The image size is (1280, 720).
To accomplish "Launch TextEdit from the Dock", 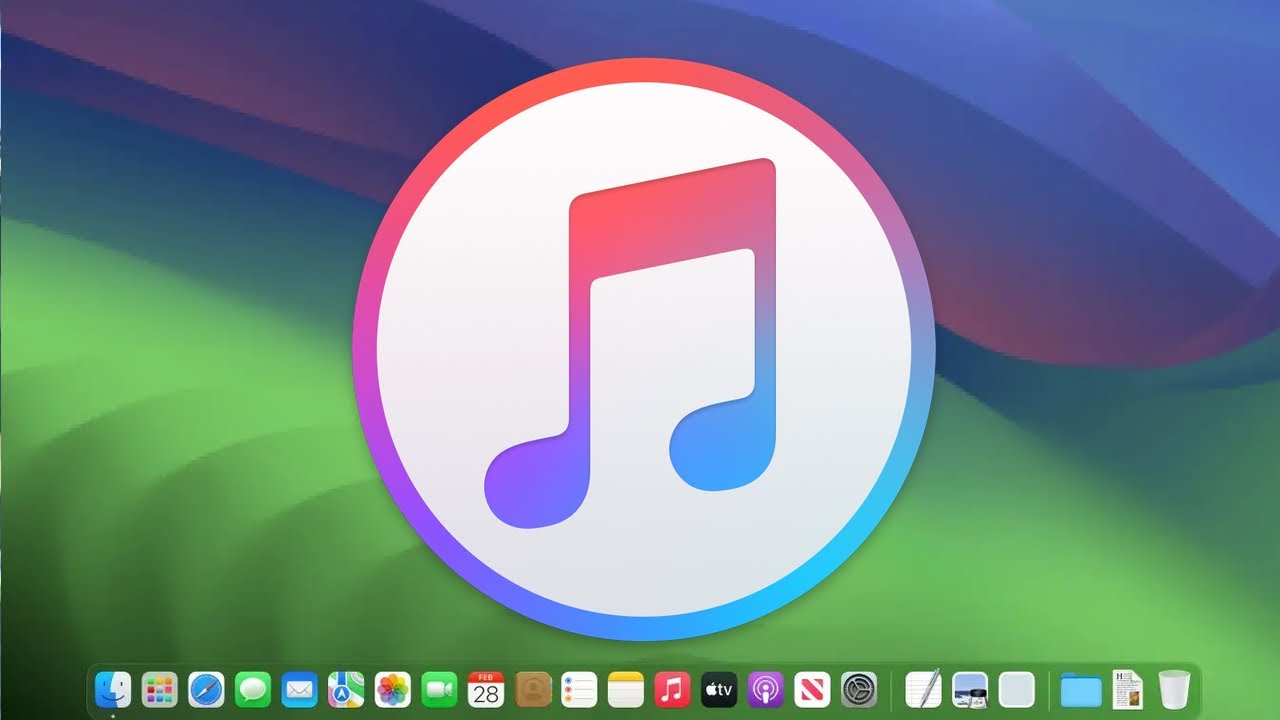I will click(923, 689).
